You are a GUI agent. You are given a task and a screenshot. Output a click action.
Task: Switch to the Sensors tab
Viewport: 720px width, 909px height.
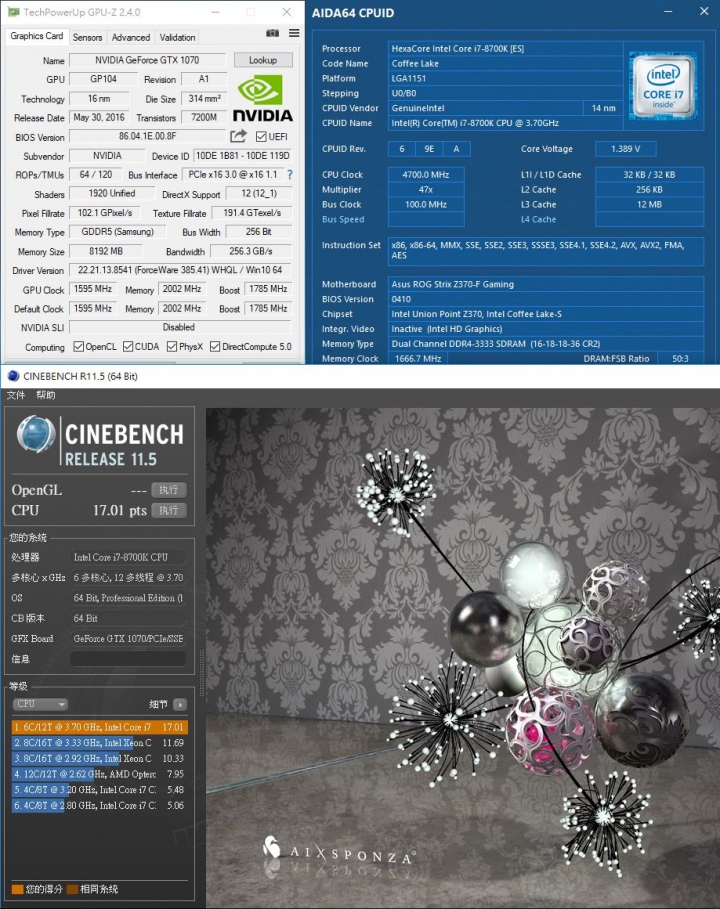pyautogui.click(x=88, y=37)
